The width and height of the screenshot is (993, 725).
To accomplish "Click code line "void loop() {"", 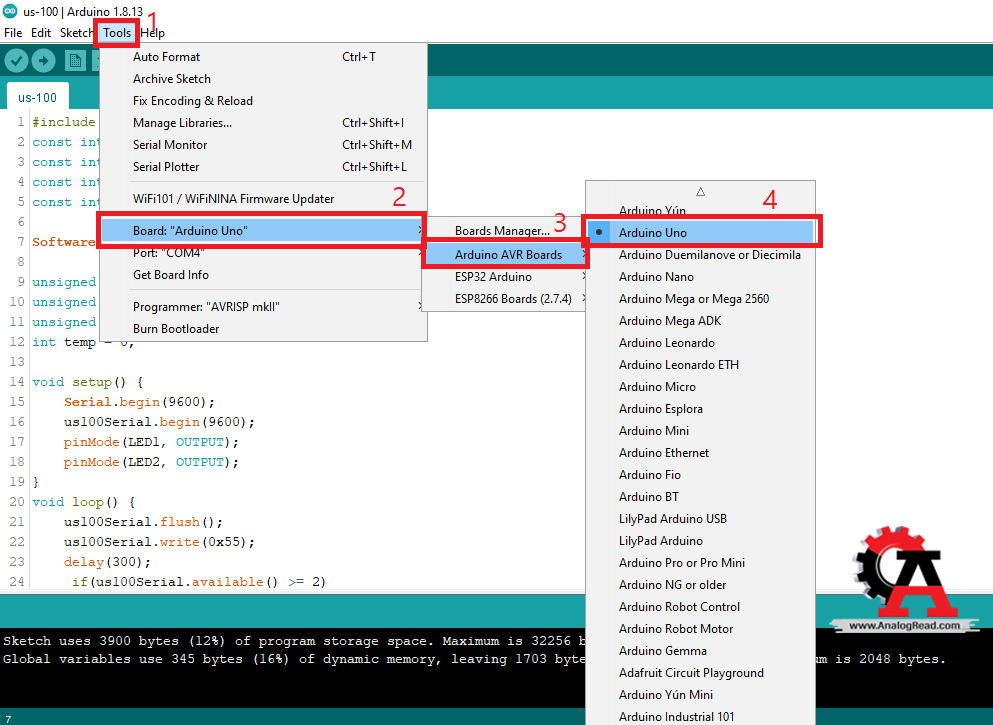I will tap(84, 502).
